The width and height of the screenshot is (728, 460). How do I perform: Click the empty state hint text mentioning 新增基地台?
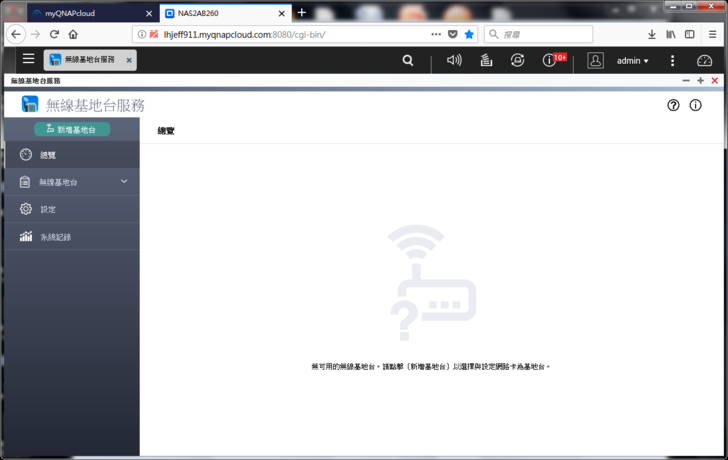click(x=430, y=367)
